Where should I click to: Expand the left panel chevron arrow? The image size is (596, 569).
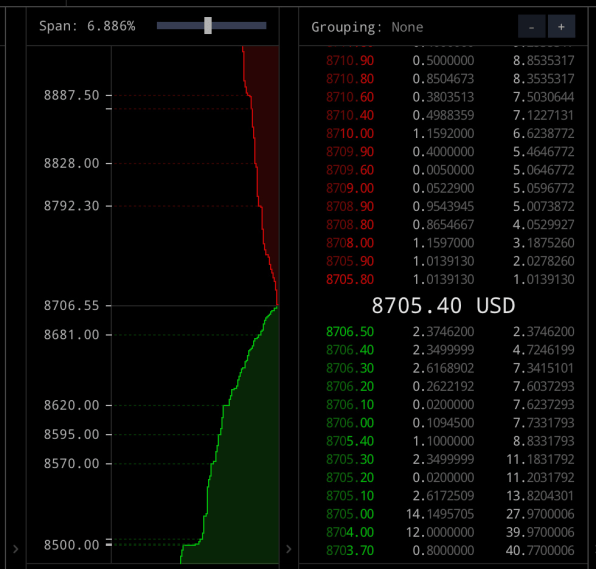pyautogui.click(x=16, y=549)
